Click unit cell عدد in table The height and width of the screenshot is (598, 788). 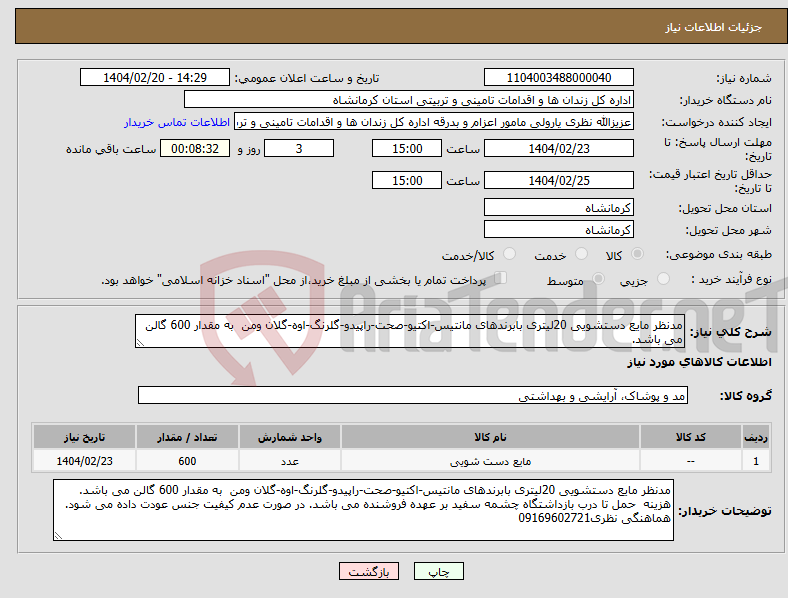click(x=290, y=461)
